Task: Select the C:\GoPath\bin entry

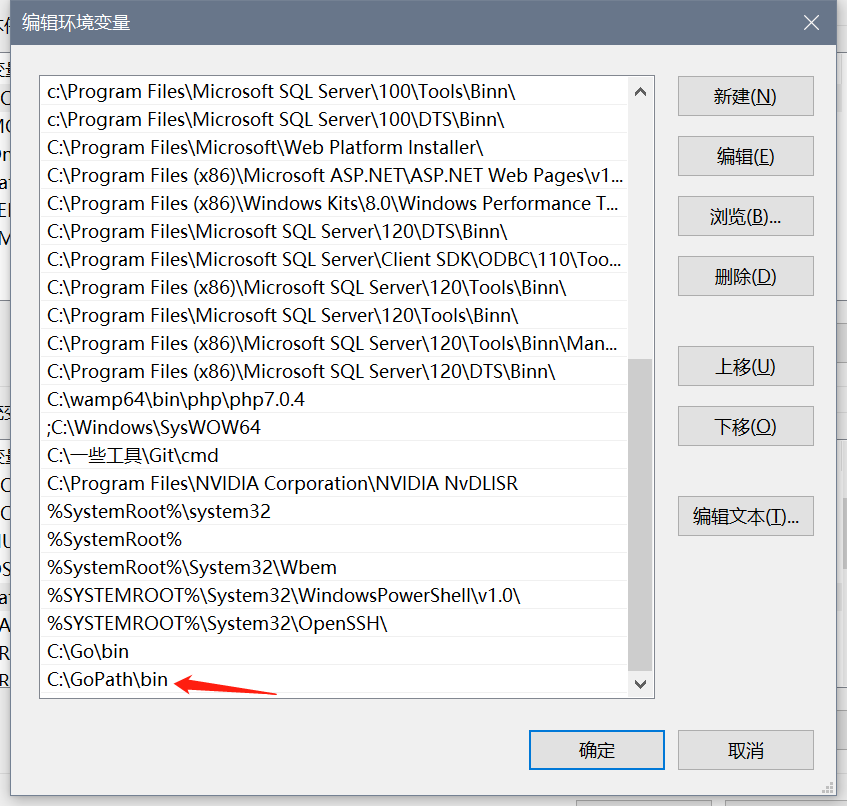Action: (x=334, y=680)
